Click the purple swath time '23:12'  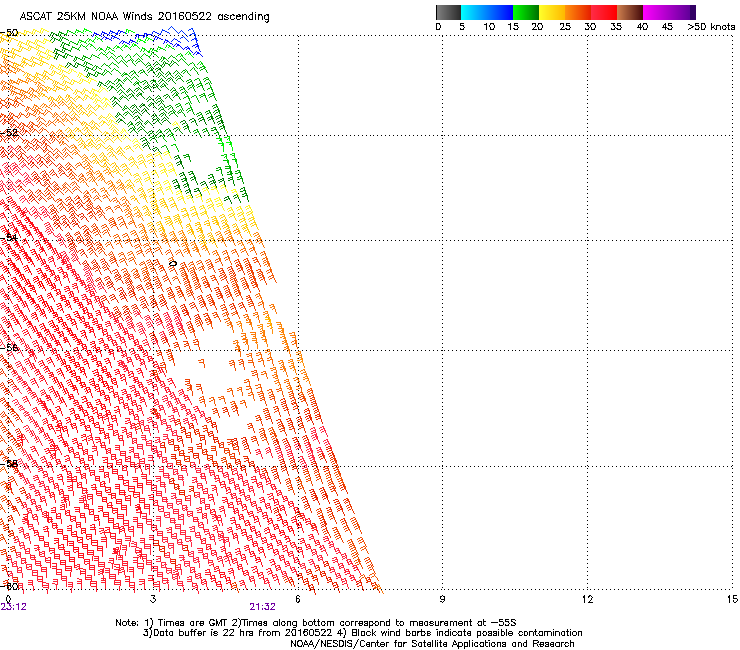tap(13, 607)
